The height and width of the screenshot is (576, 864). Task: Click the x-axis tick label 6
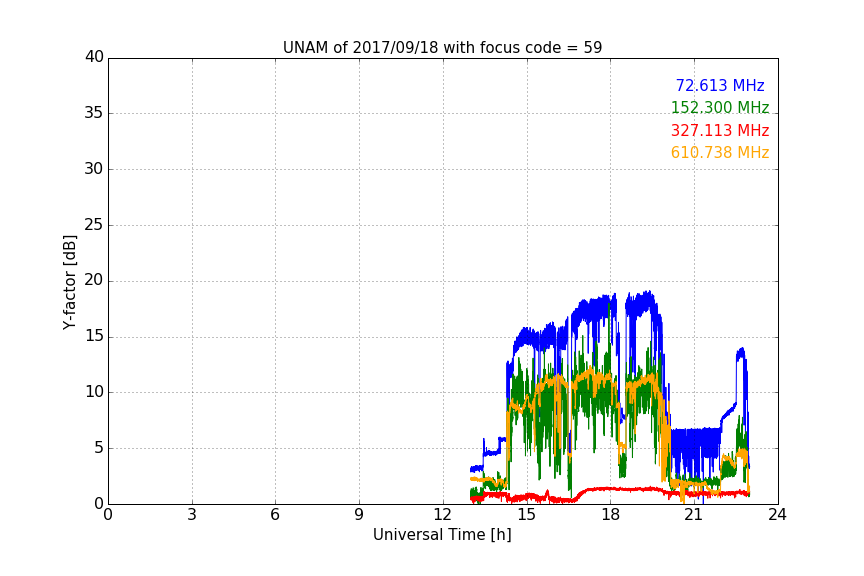pyautogui.click(x=275, y=515)
